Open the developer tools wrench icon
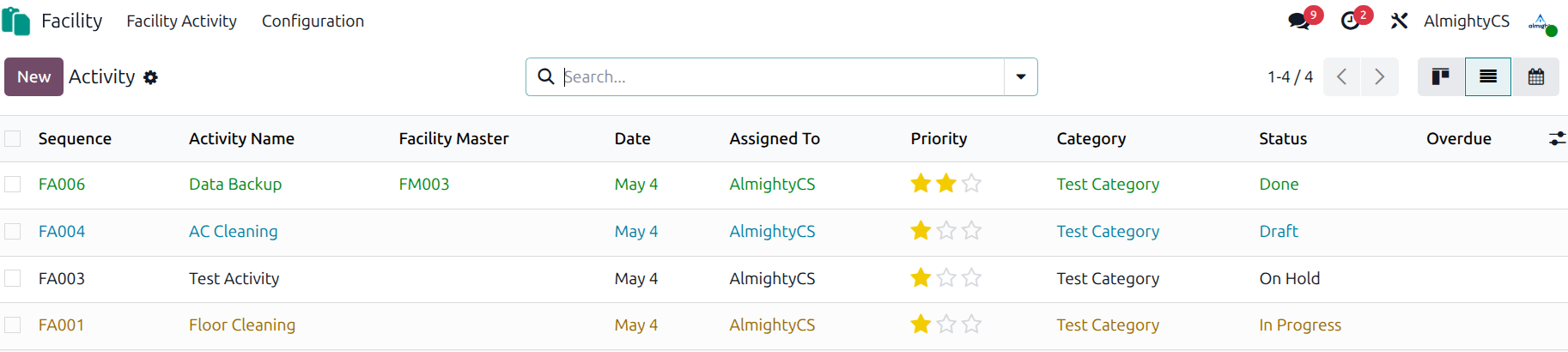Viewport: 1568px width, 352px height. 1400,21
